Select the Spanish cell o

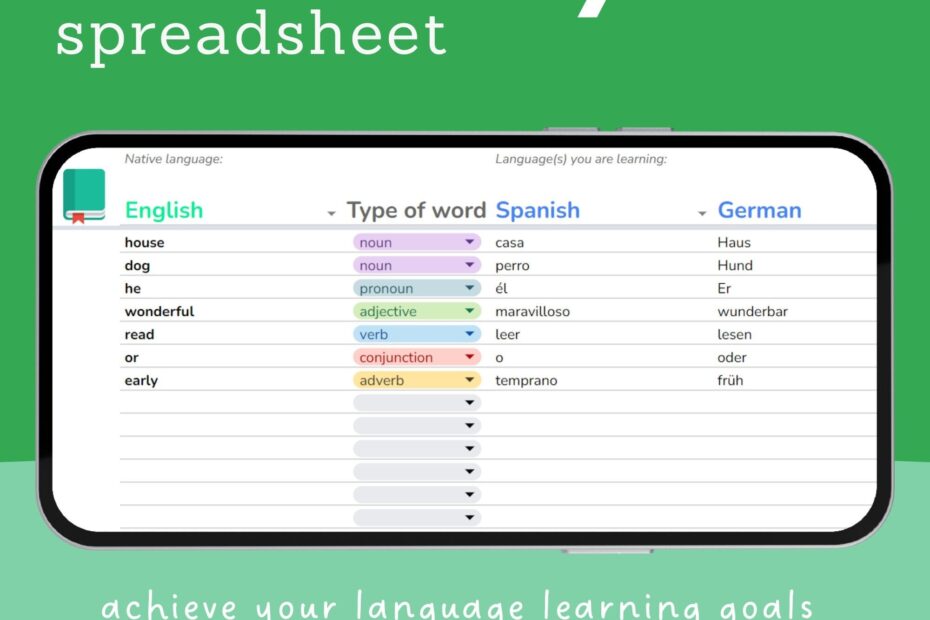(499, 358)
